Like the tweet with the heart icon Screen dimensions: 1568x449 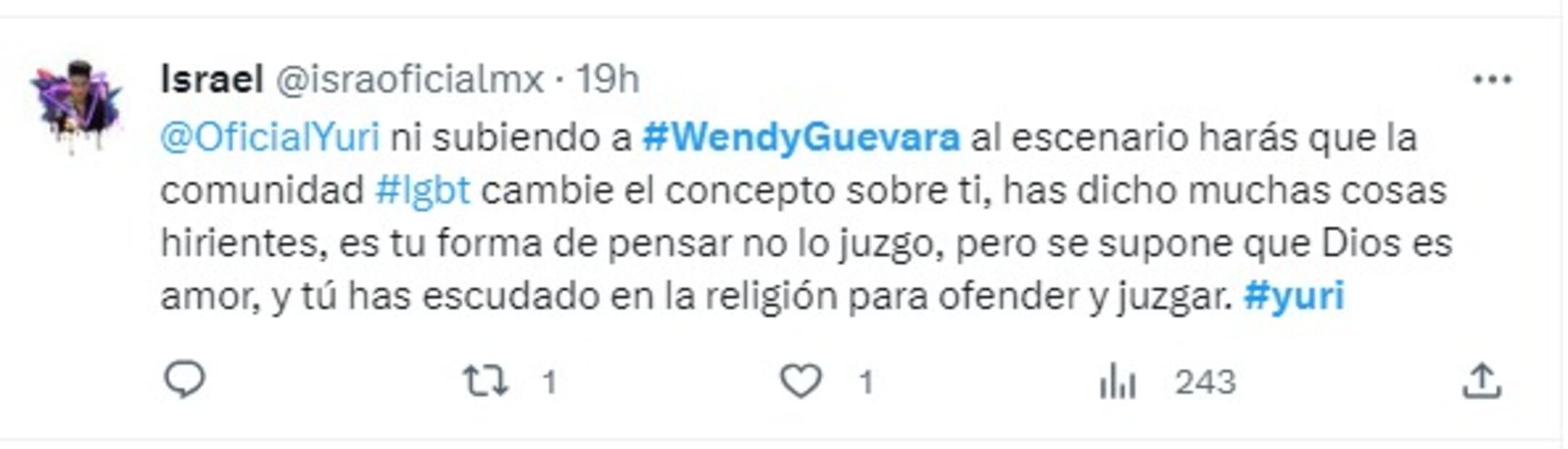(801, 380)
